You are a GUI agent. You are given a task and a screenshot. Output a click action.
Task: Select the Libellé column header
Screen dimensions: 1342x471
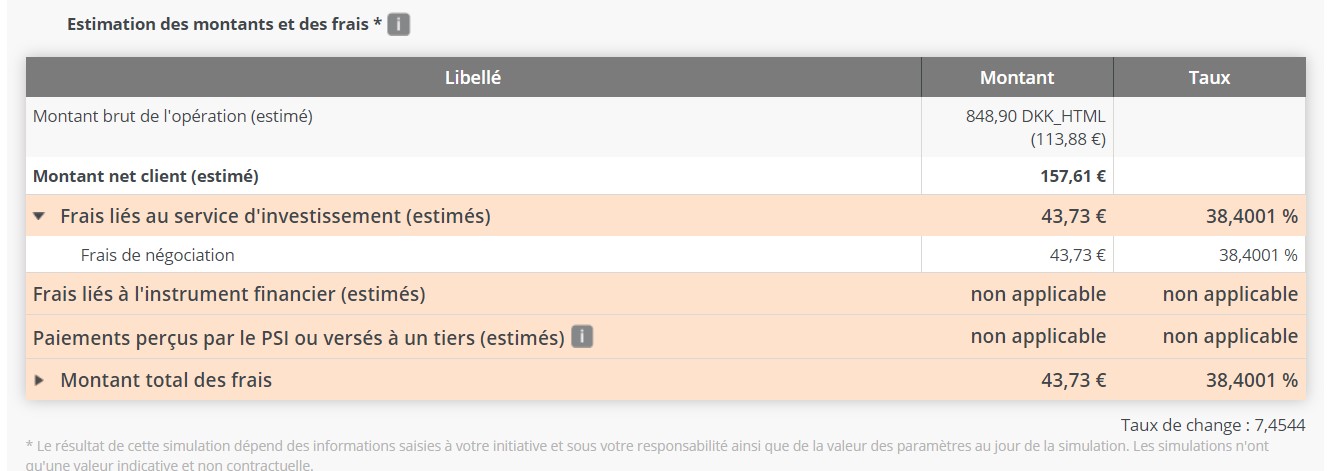pyautogui.click(x=473, y=77)
